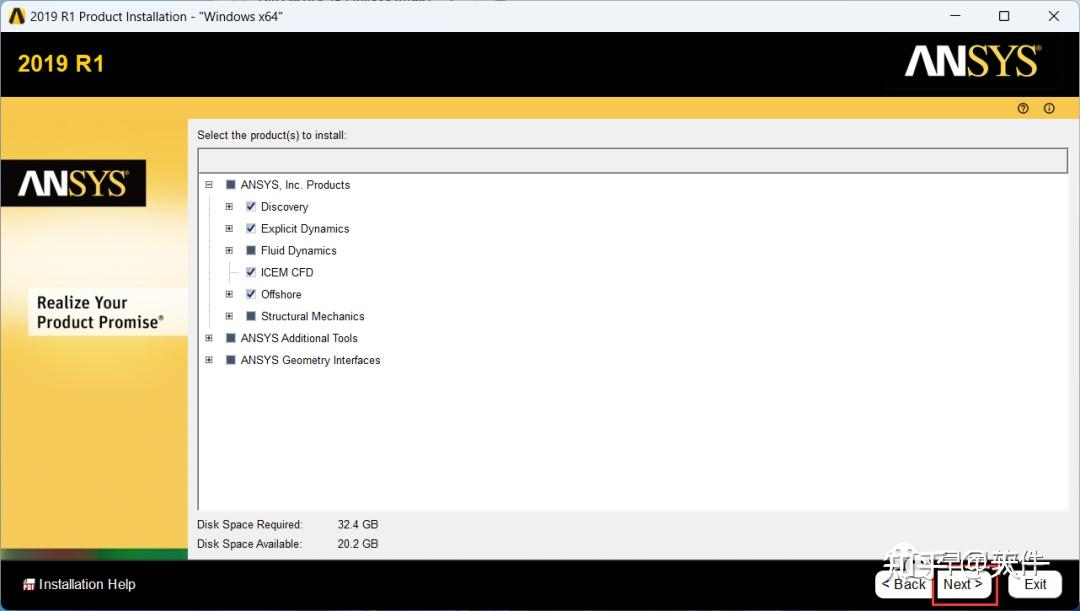Toggle the ANSYS Additional Tools checkbox
This screenshot has width=1080, height=611.
coord(231,338)
